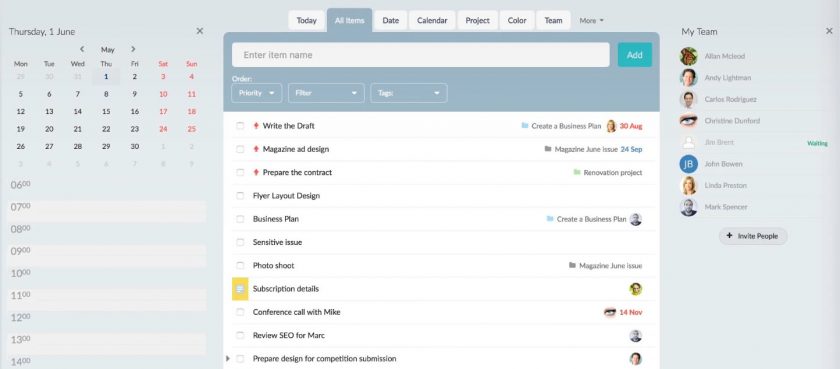Switch to the Date tab
The image size is (840, 369).
[x=391, y=20]
